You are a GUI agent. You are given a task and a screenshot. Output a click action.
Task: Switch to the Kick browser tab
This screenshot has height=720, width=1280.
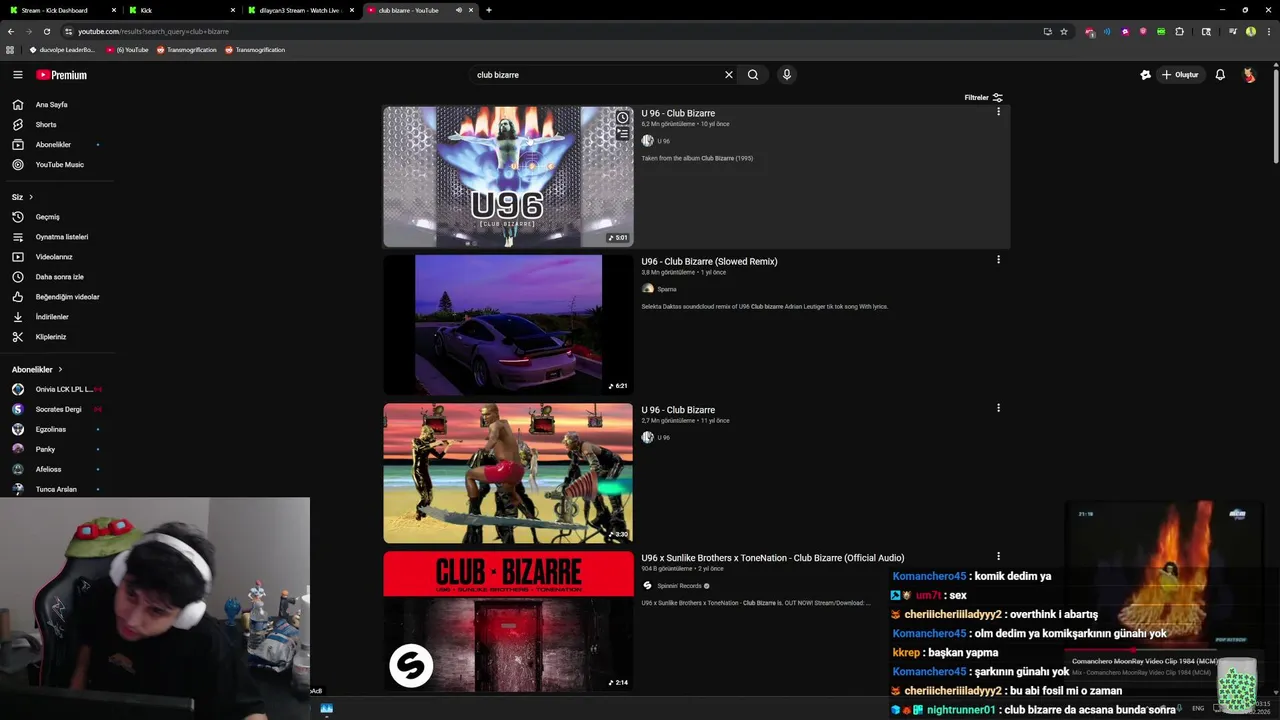181,10
